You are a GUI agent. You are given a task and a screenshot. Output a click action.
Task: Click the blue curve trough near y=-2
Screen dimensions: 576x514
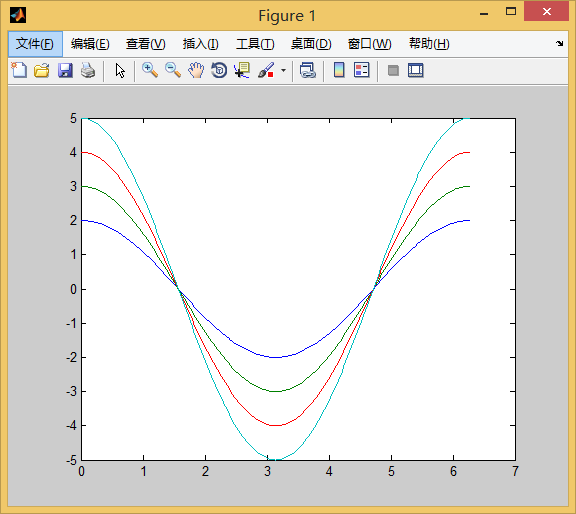point(276,357)
